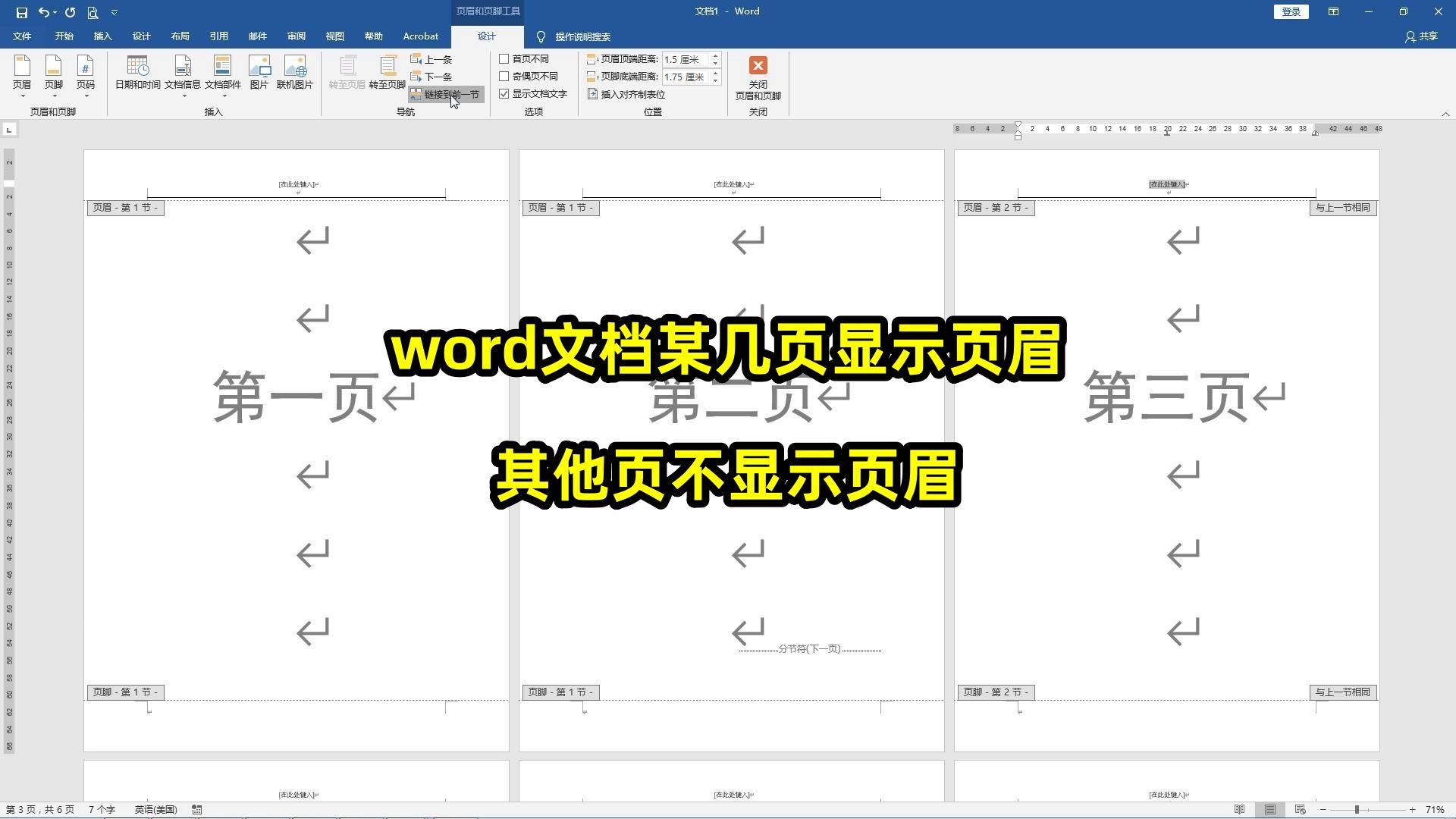Click the 登录 button
The image size is (1456, 819).
point(1290,11)
